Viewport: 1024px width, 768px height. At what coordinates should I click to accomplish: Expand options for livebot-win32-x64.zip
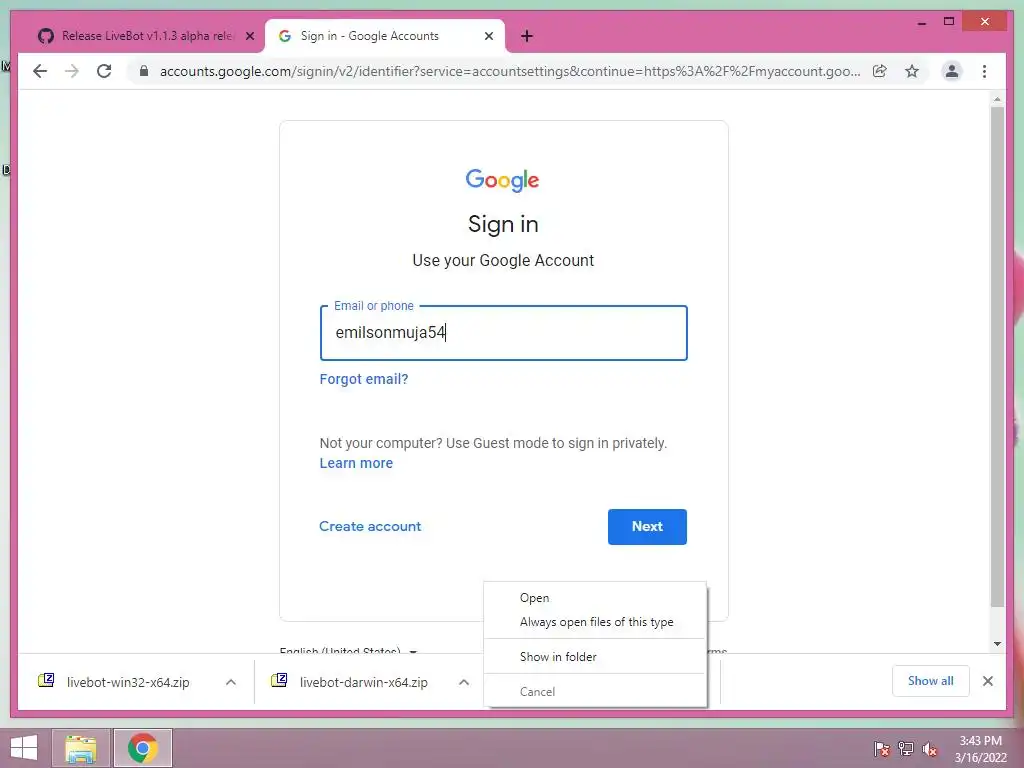231,682
